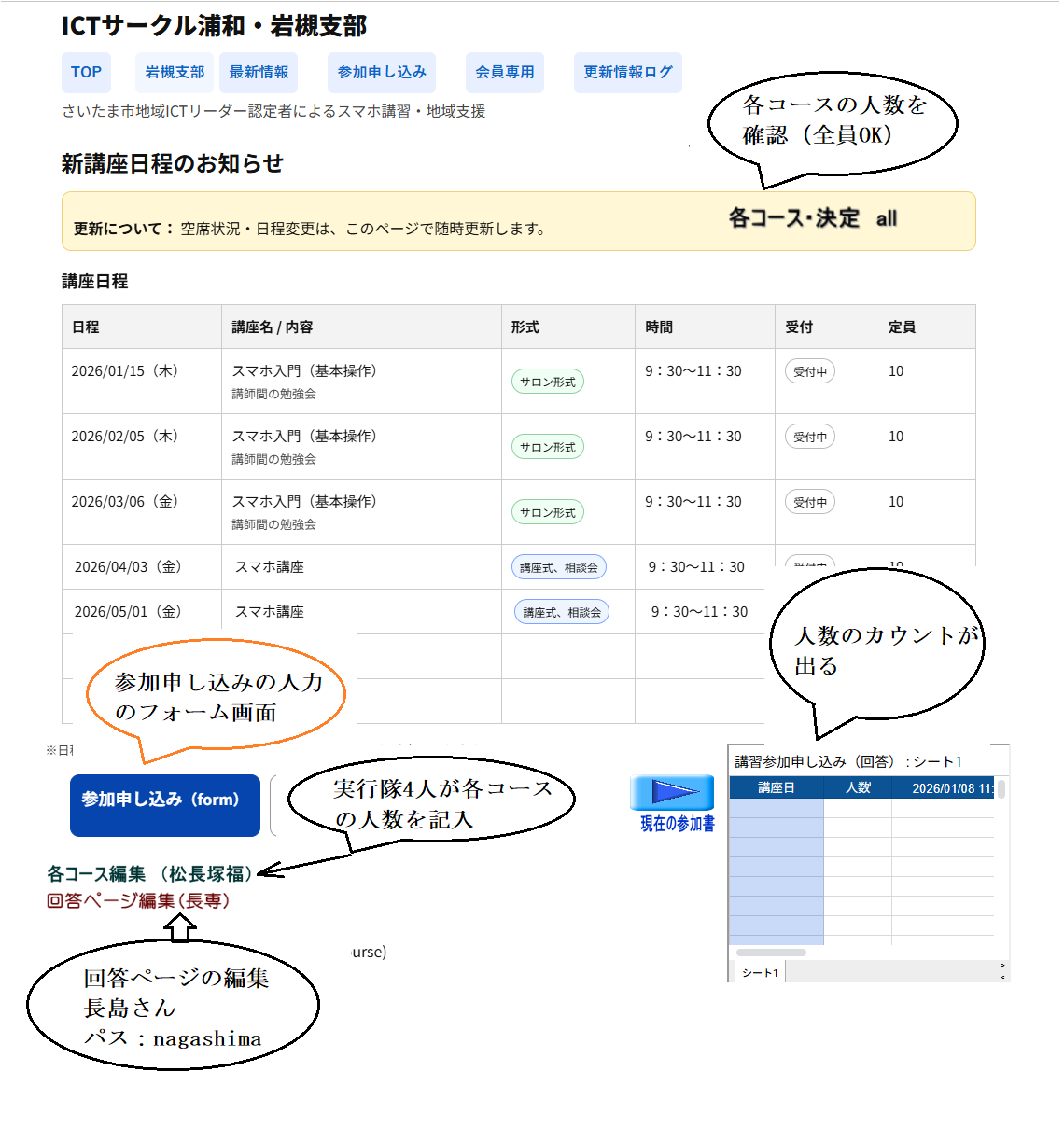Select the シート1 sheet tab
The height and width of the screenshot is (1127, 1064).
(760, 972)
